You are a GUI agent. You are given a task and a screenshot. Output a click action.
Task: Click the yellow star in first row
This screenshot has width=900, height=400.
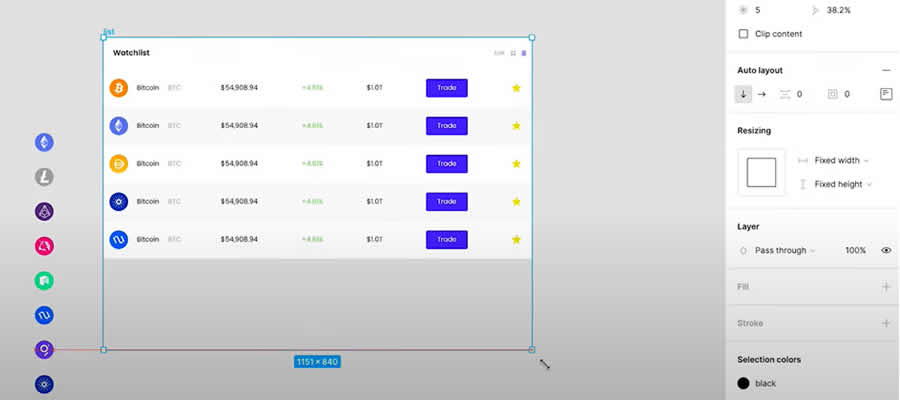(x=516, y=88)
